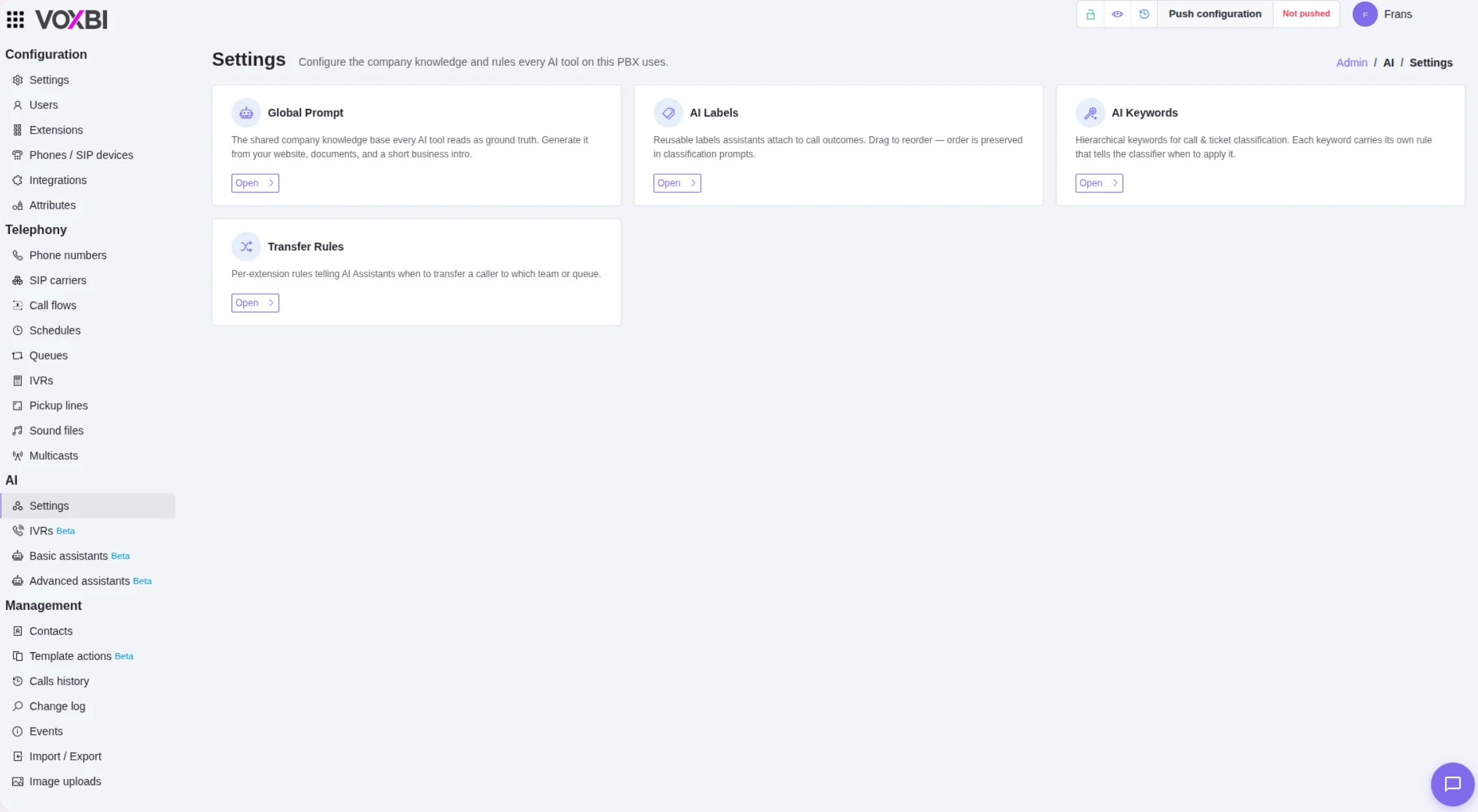The width and height of the screenshot is (1478, 812).
Task: Click the Global Prompt robot icon
Action: (246, 113)
